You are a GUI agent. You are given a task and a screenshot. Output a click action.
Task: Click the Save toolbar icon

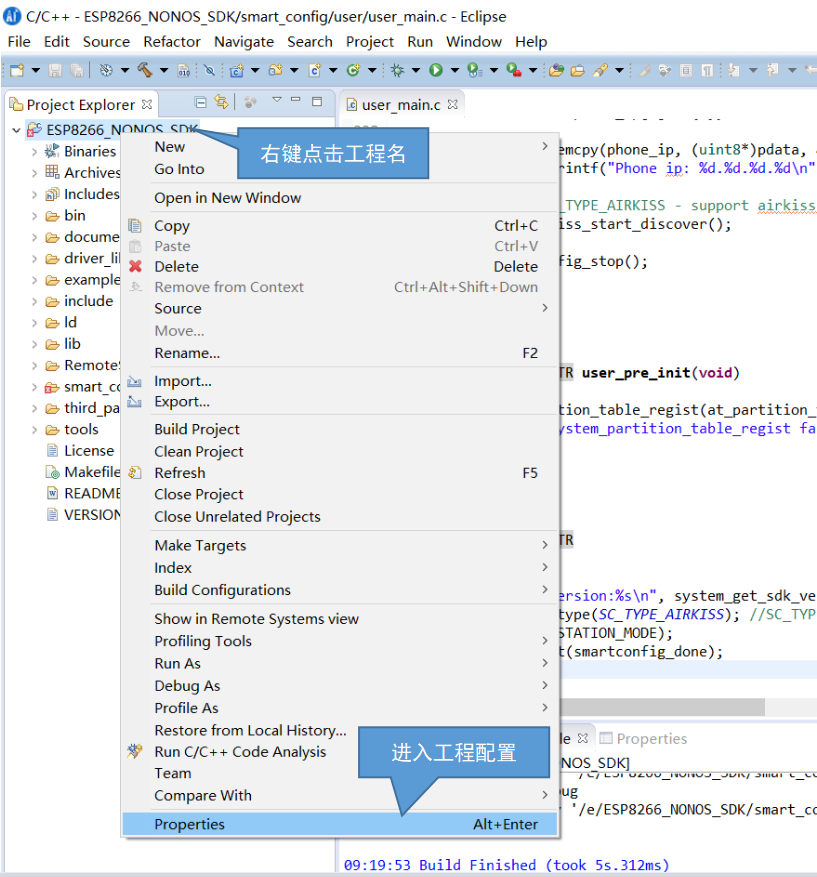point(55,70)
